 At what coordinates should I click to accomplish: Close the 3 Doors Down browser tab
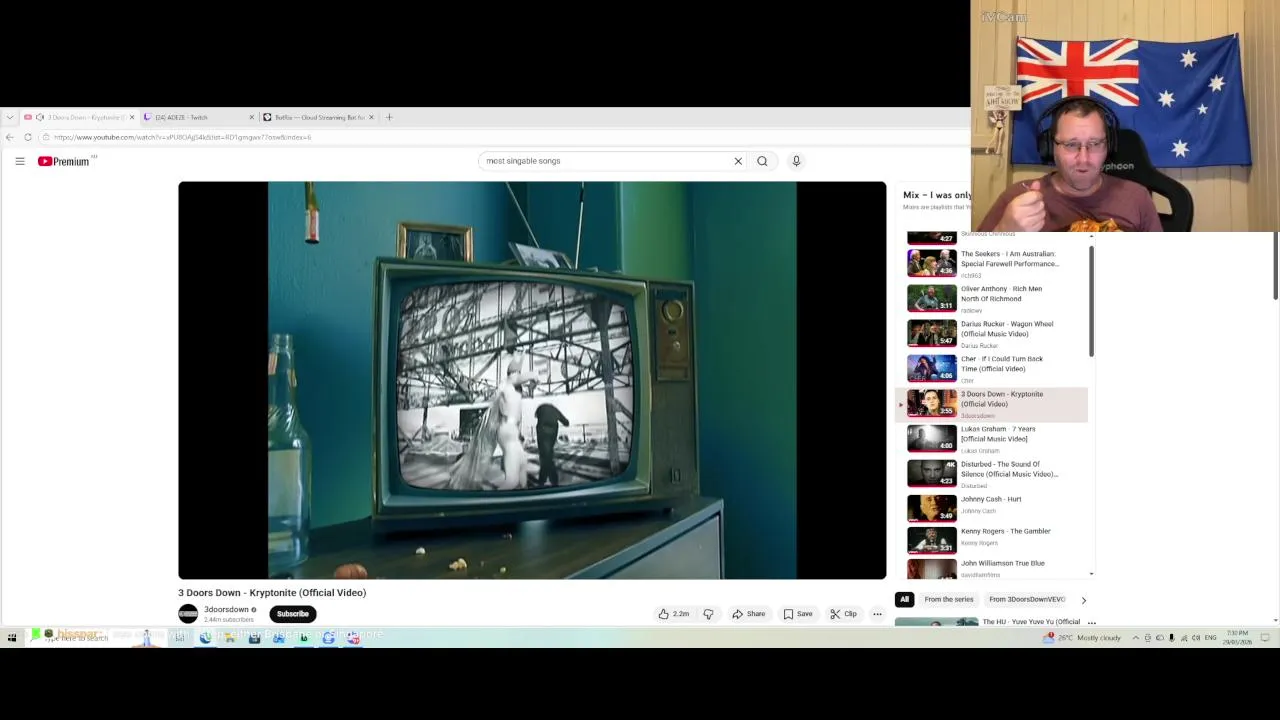tap(132, 117)
